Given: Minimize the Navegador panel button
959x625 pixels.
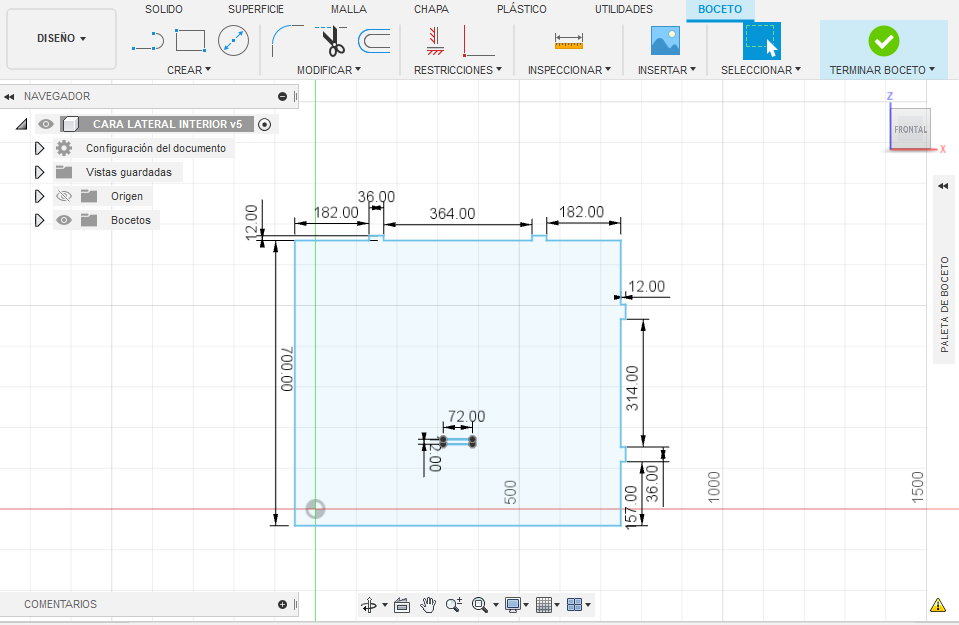Looking at the screenshot, I should (282, 97).
